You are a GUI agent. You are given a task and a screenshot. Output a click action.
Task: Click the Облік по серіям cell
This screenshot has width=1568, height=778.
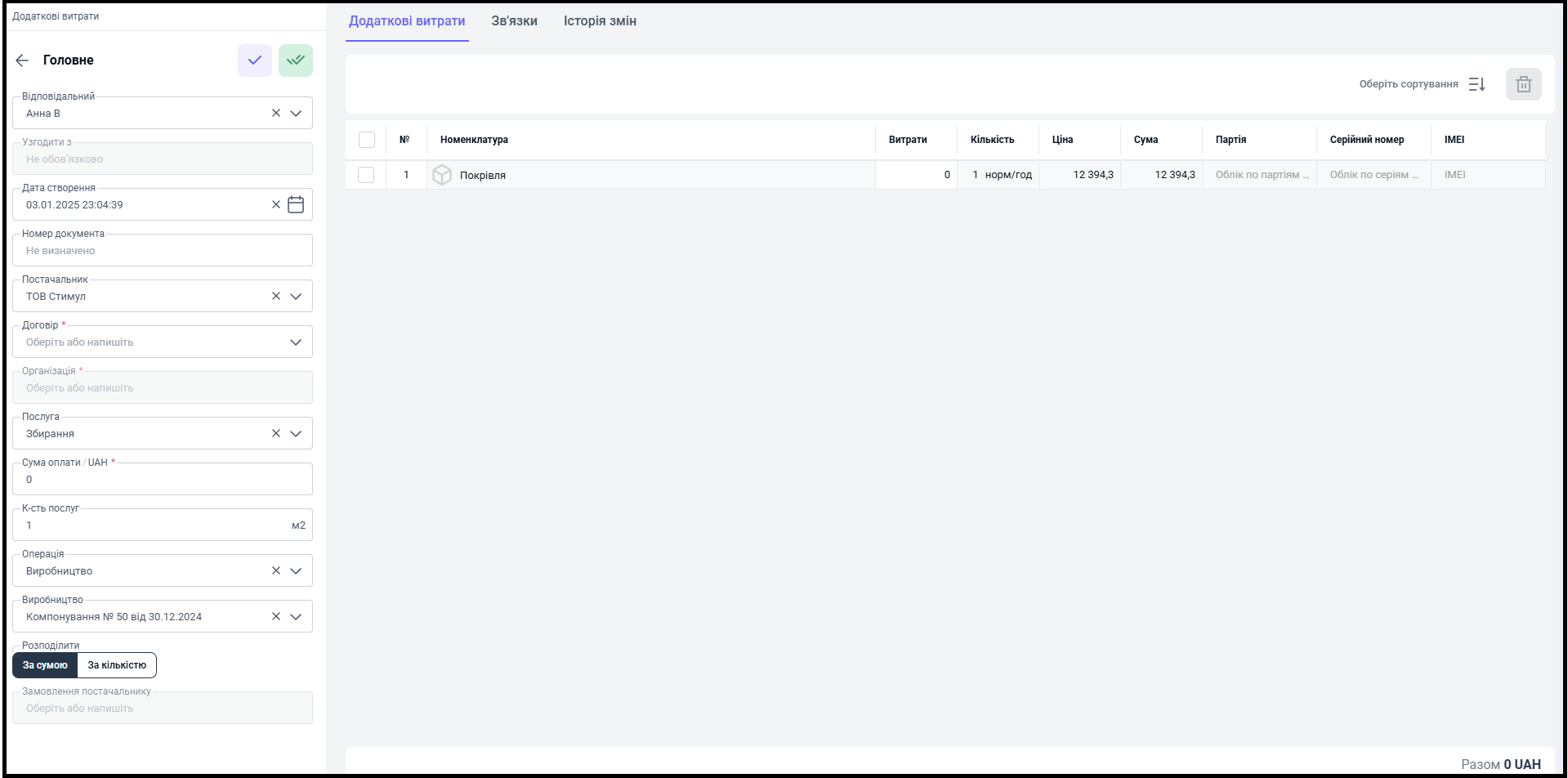[1374, 175]
